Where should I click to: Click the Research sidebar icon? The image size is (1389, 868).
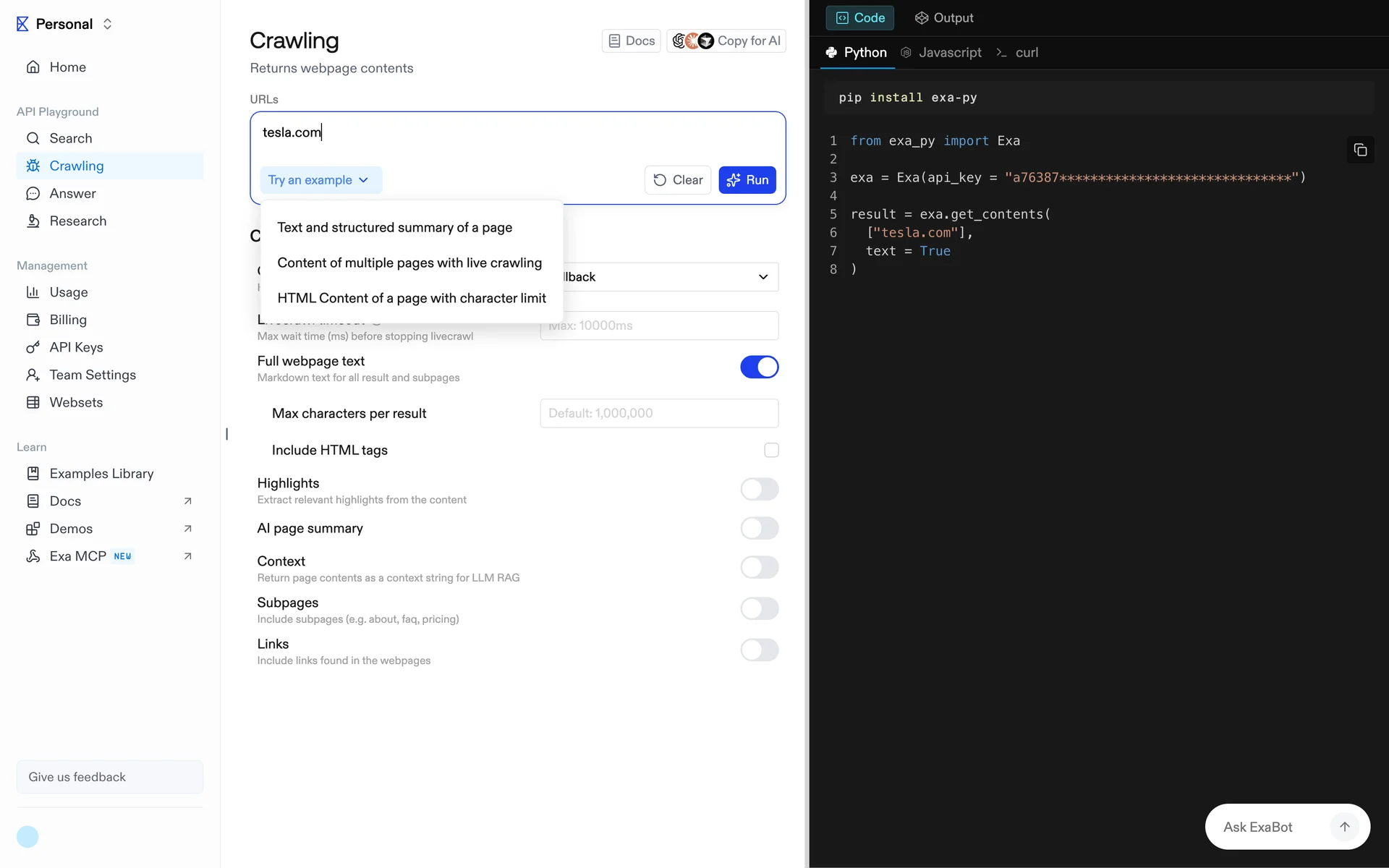(33, 221)
